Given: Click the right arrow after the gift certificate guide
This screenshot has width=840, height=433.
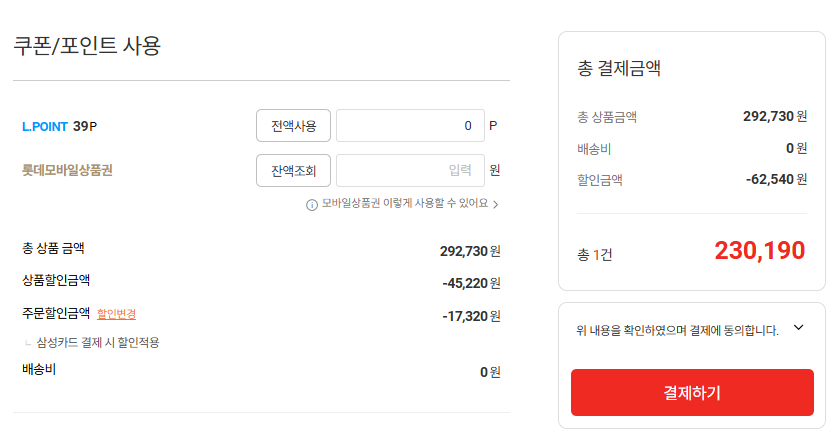Looking at the screenshot, I should point(496,204).
